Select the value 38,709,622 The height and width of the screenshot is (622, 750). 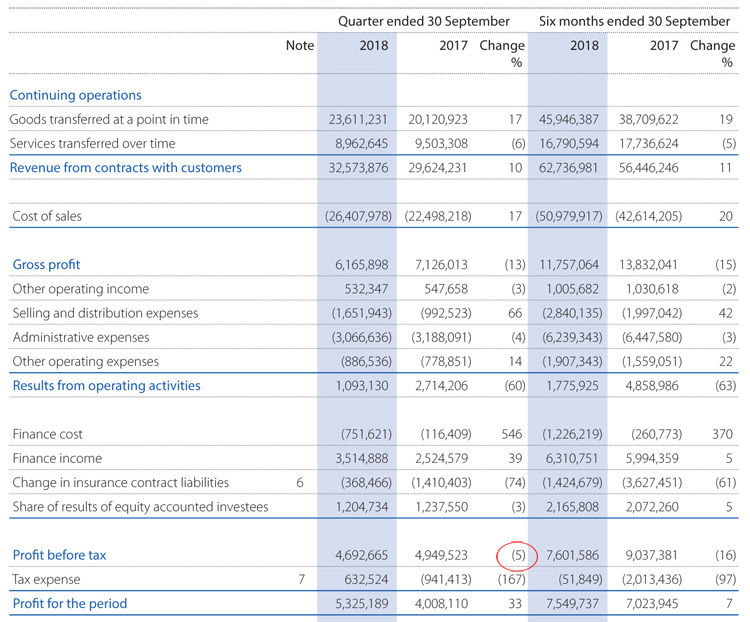pos(649,119)
